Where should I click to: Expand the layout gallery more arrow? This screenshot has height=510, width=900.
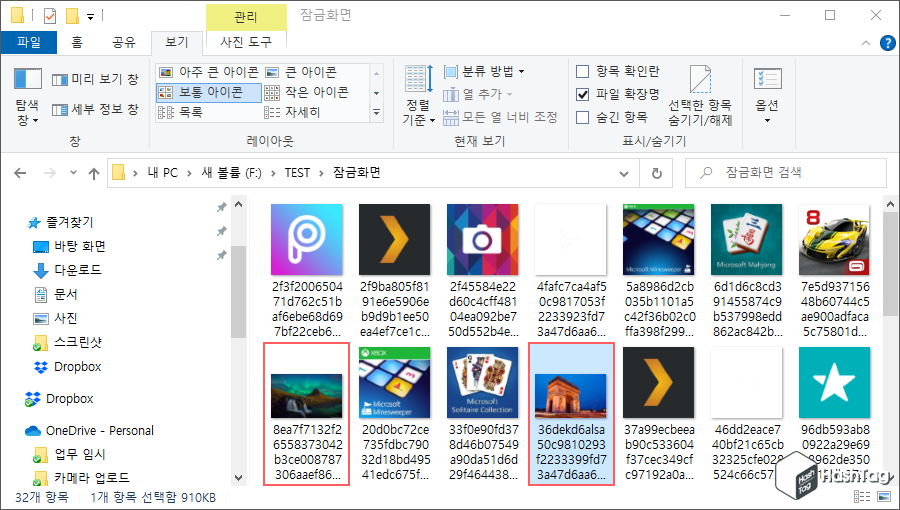click(x=377, y=112)
